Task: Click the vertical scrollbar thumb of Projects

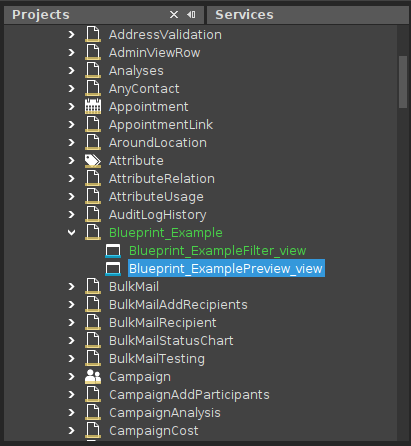Action: [x=403, y=82]
